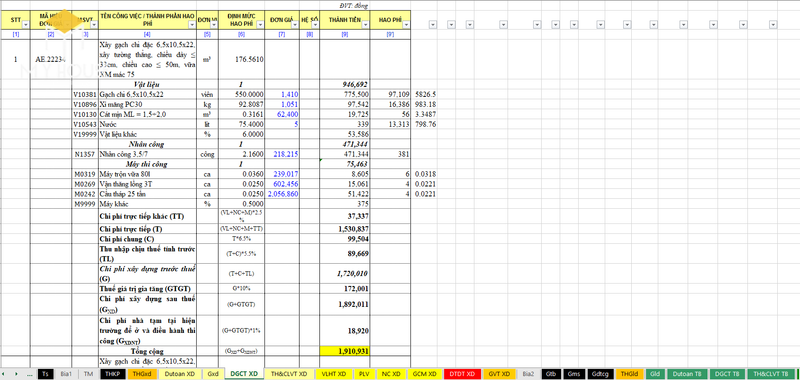Screen dimensions: 800x380
Task: Select the quantity cell 176.5610
Action: [x=242, y=59]
